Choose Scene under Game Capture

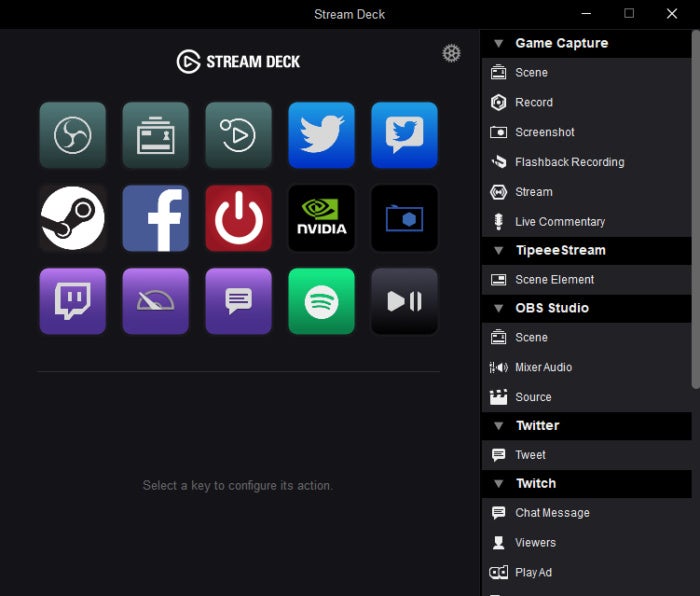pyautogui.click(x=587, y=72)
